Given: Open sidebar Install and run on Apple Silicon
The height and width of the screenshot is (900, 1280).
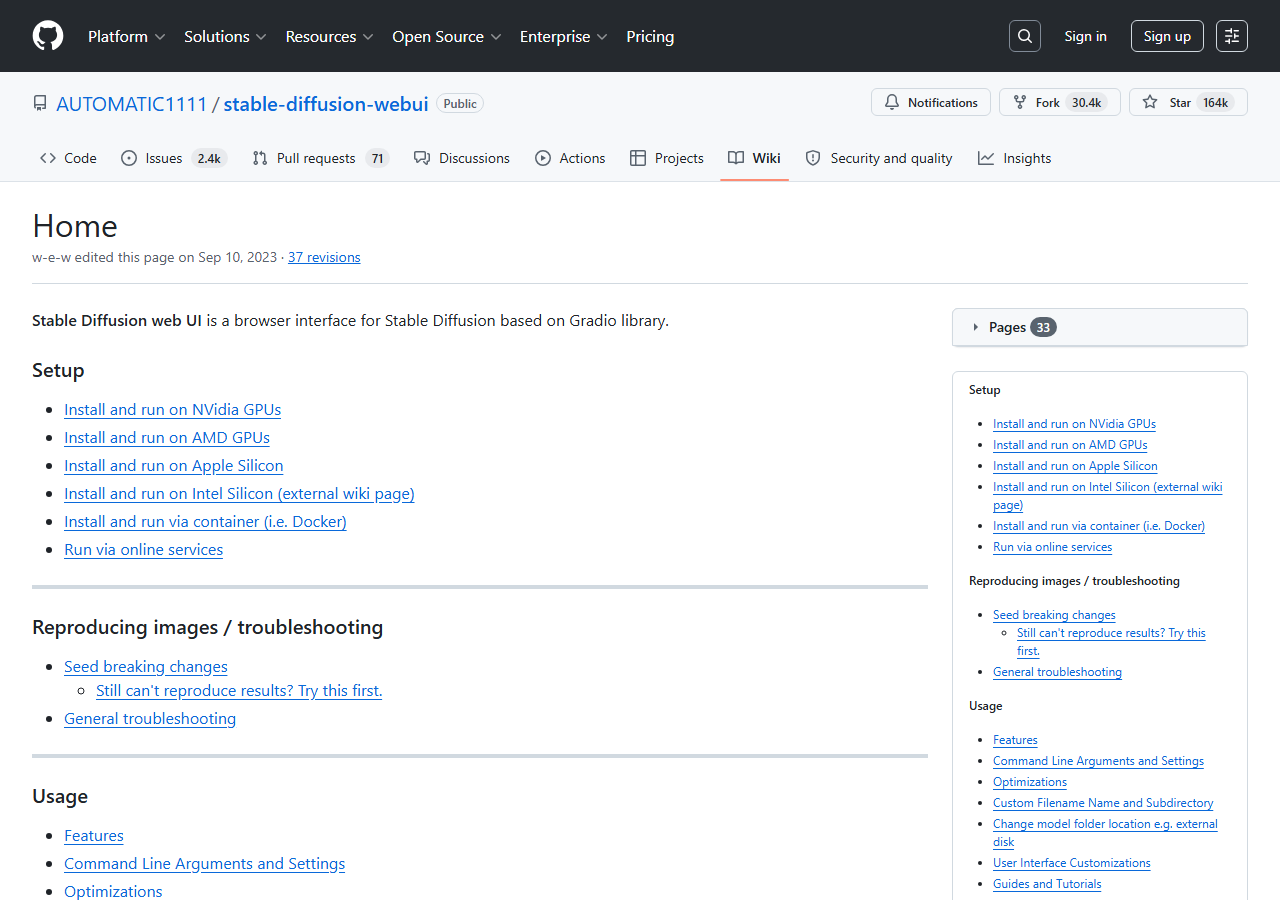Looking at the screenshot, I should tap(1075, 466).
